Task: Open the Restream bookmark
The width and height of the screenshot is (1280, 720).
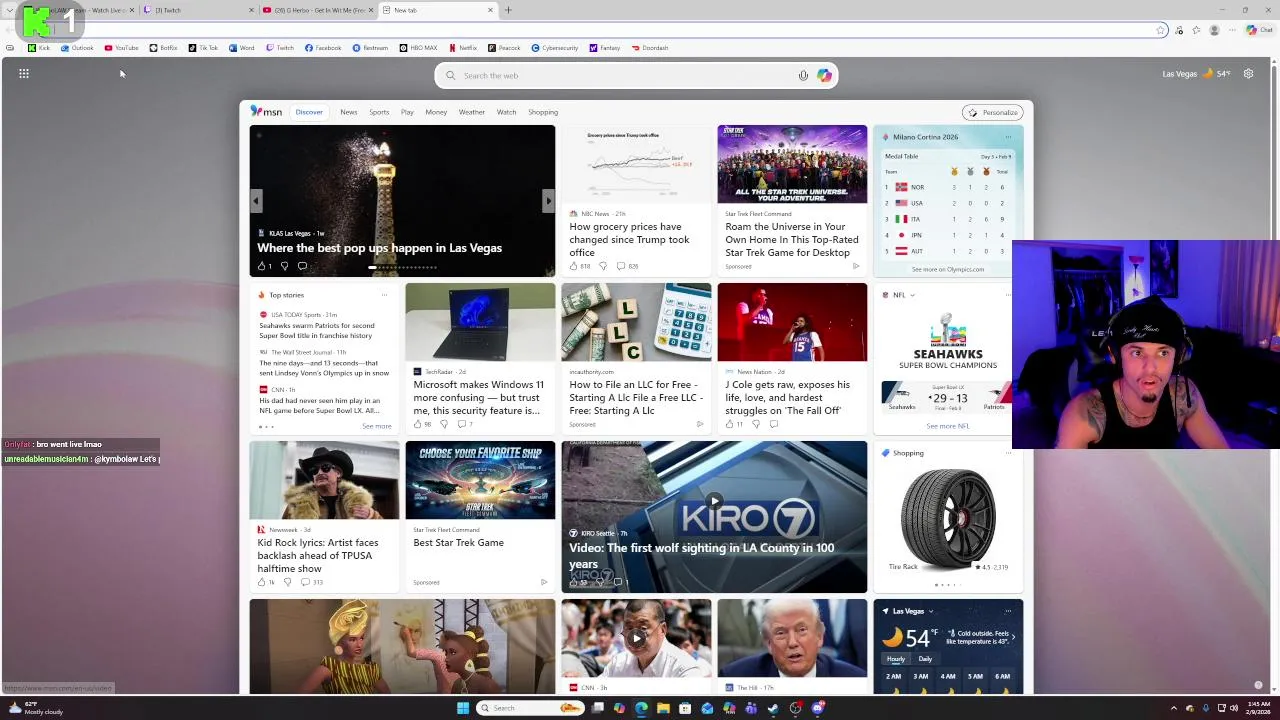Action: pos(370,48)
